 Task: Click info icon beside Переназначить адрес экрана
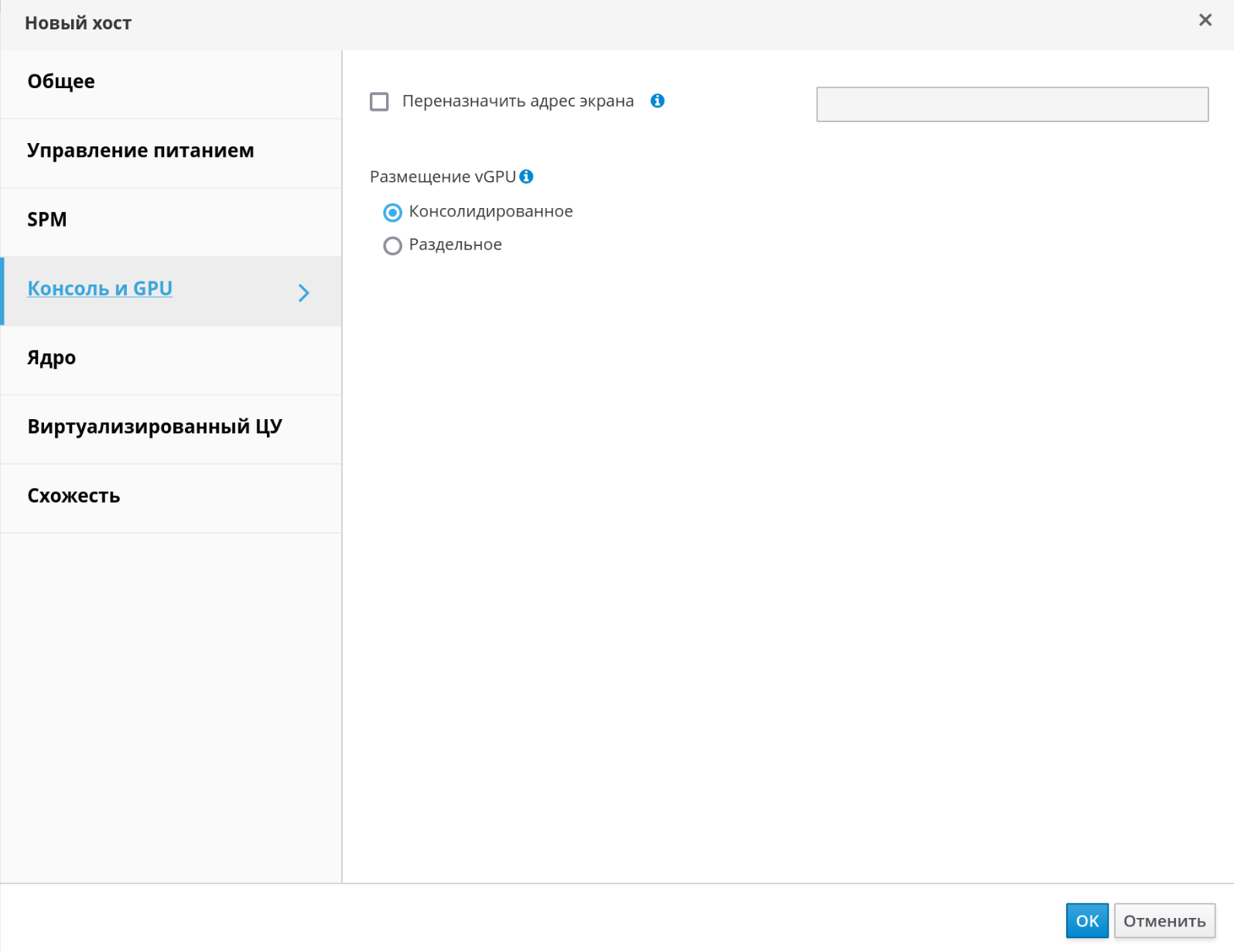657,101
